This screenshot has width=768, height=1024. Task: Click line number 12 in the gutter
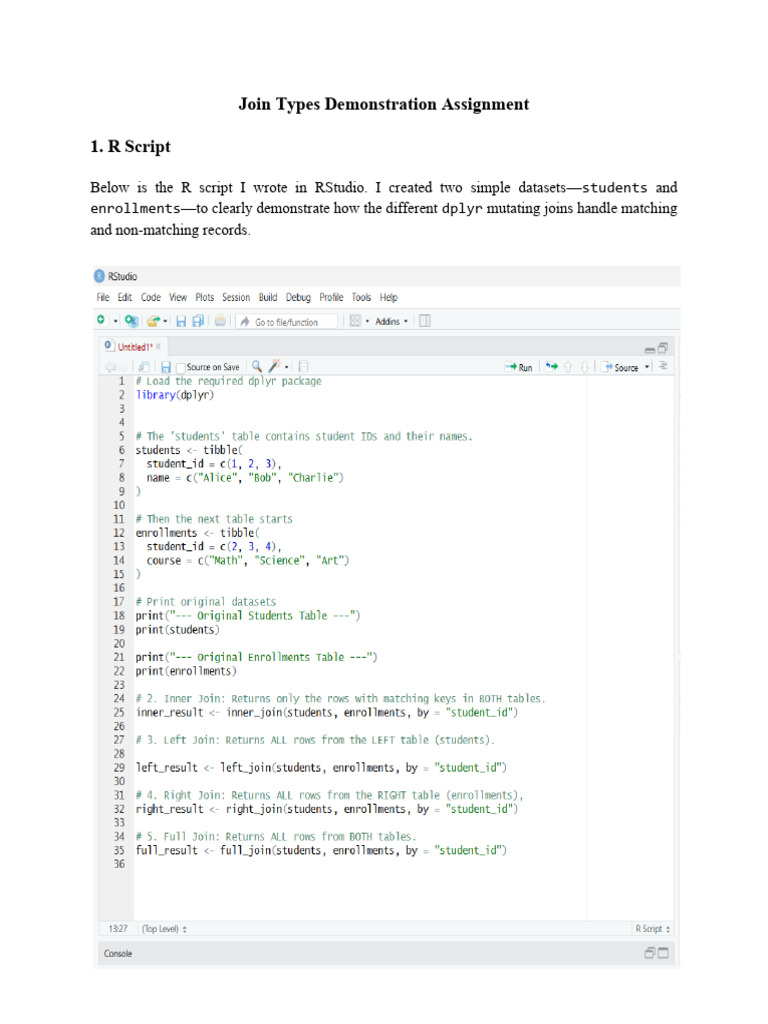tap(119, 533)
